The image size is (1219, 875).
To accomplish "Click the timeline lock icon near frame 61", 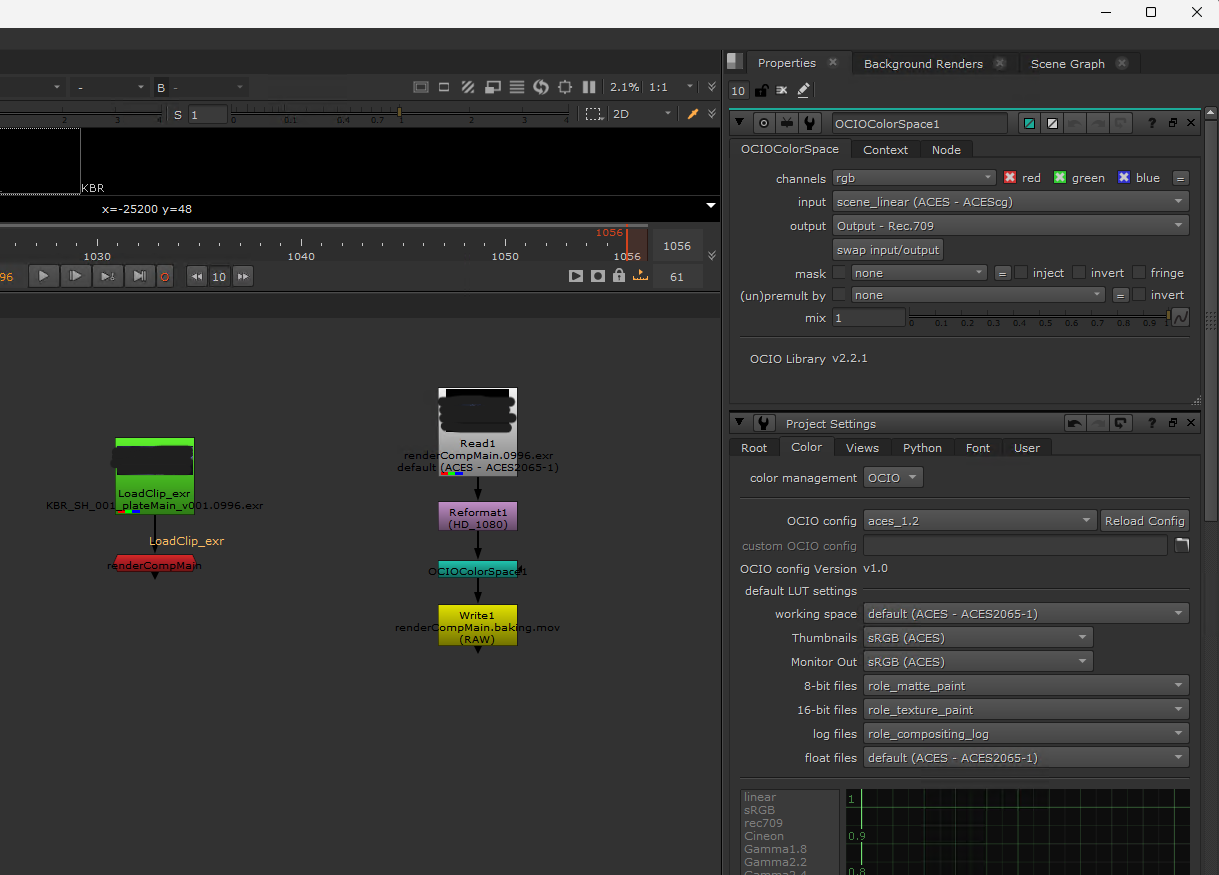I will [619, 276].
